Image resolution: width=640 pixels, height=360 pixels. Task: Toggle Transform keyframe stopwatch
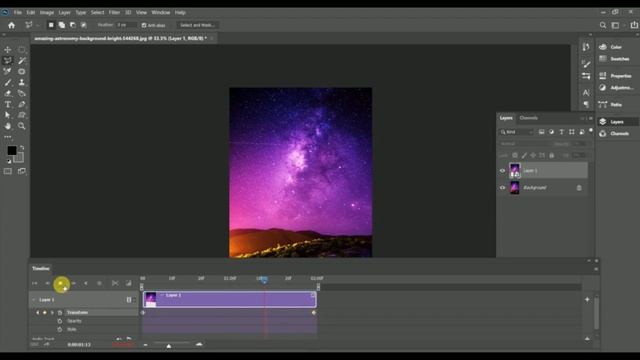pyautogui.click(x=60, y=313)
